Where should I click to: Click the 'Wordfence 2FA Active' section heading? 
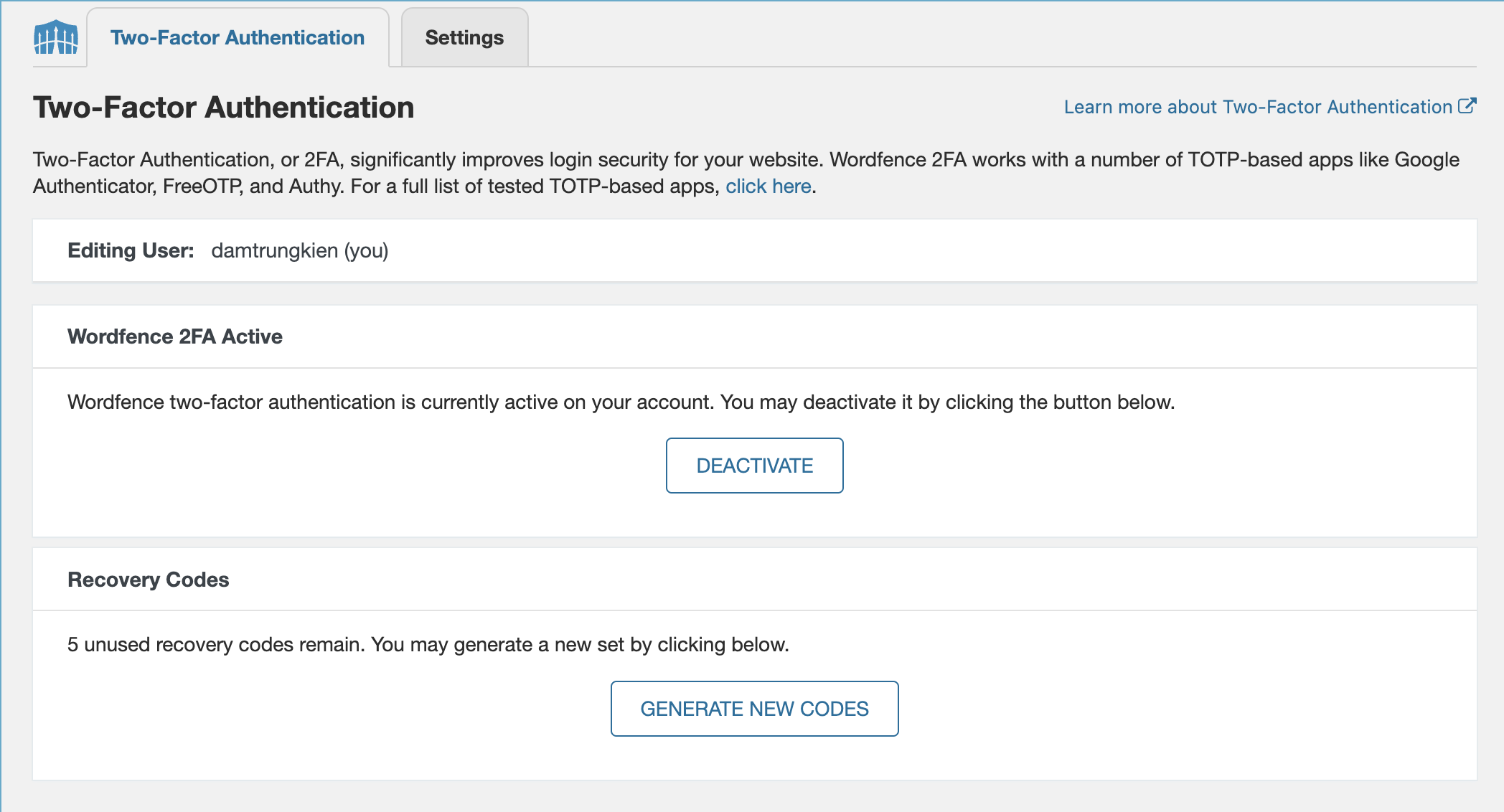pos(175,336)
